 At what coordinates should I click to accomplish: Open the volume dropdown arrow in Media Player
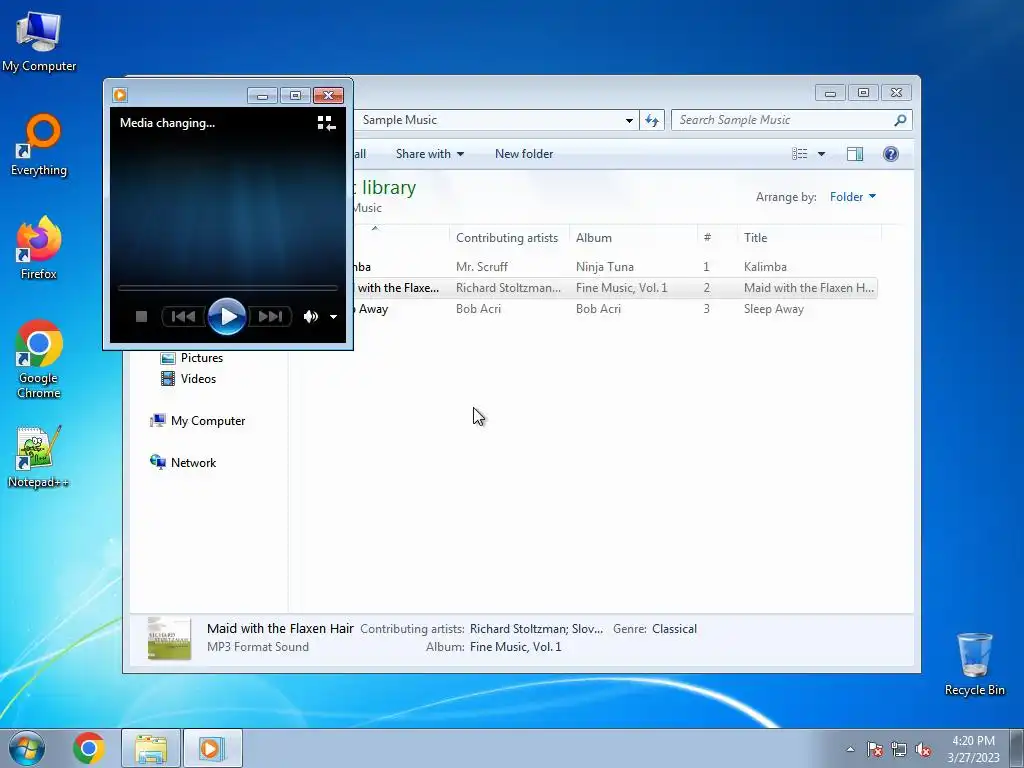[333, 317]
